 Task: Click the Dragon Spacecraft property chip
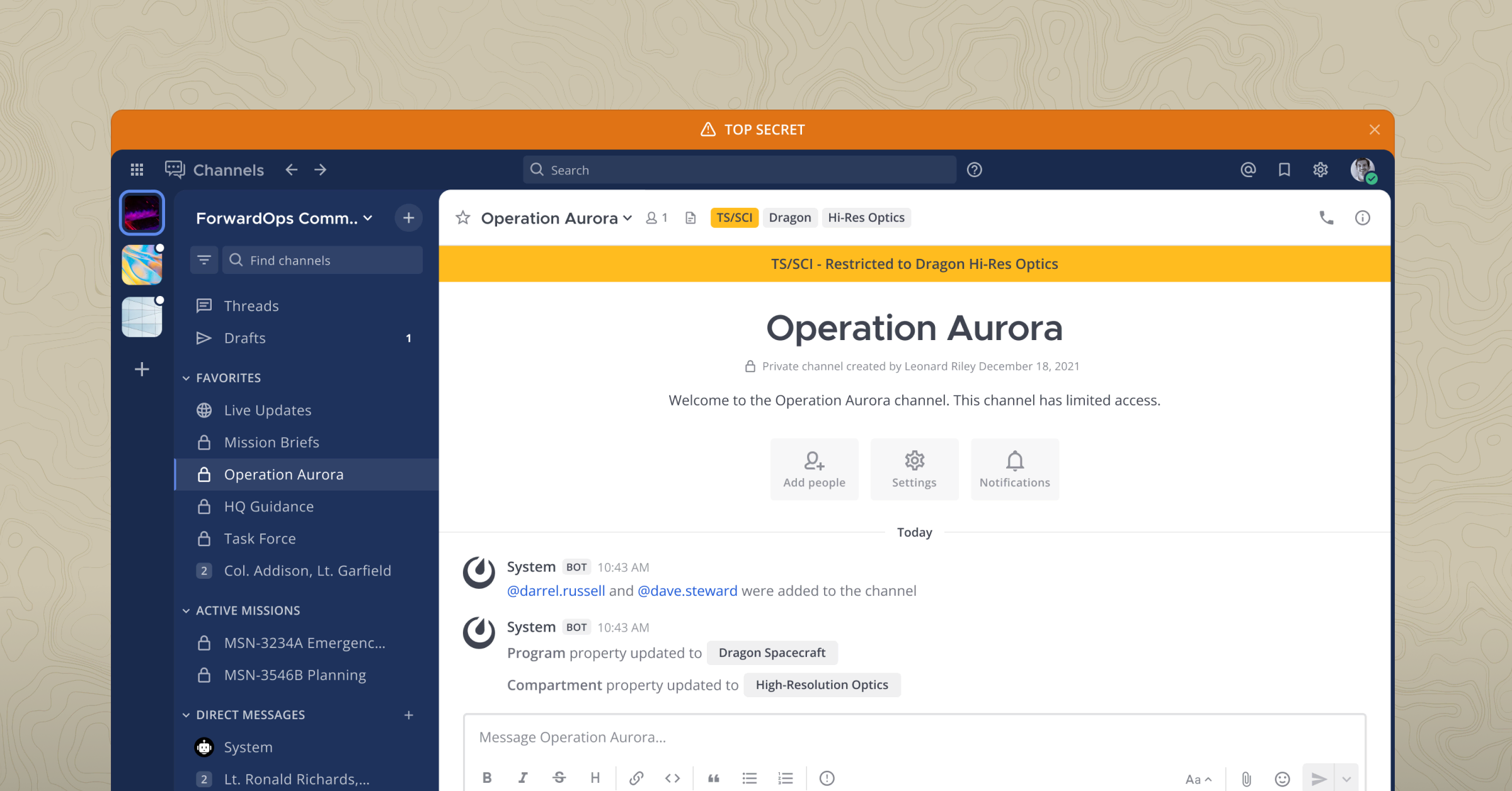772,652
